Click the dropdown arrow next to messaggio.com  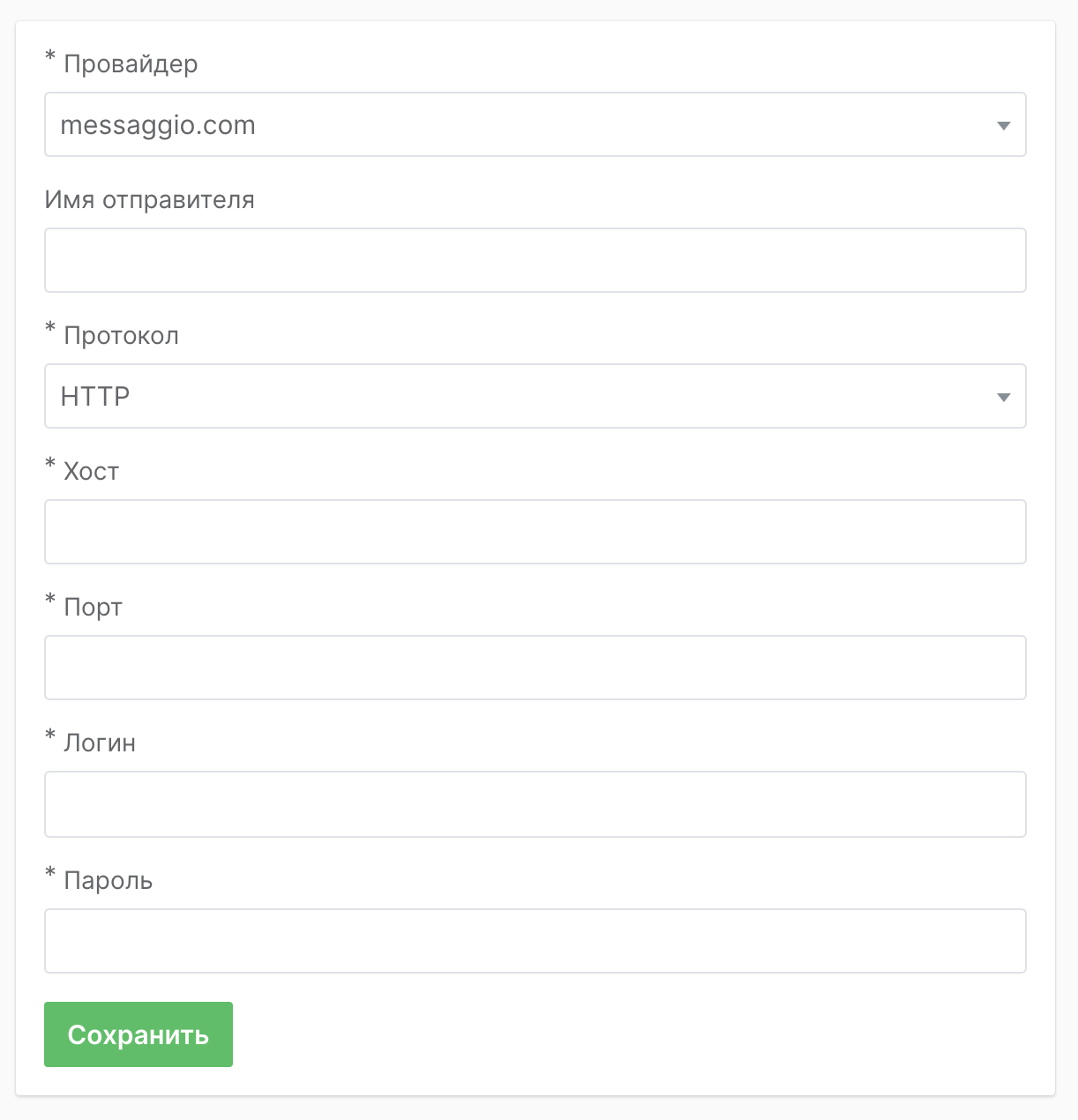[1003, 125]
